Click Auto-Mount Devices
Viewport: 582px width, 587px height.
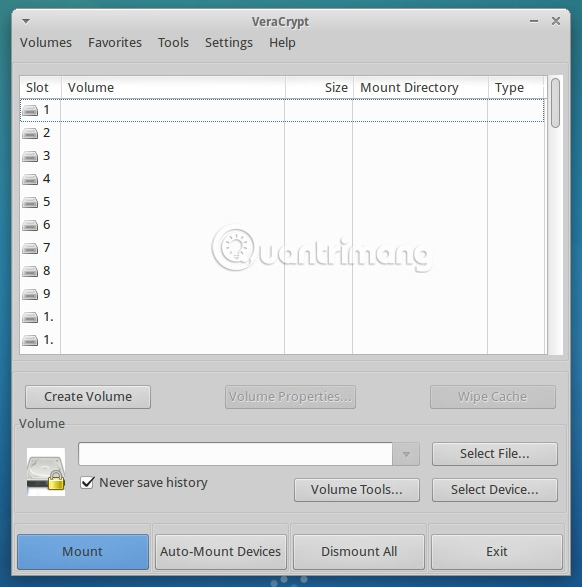(x=221, y=552)
